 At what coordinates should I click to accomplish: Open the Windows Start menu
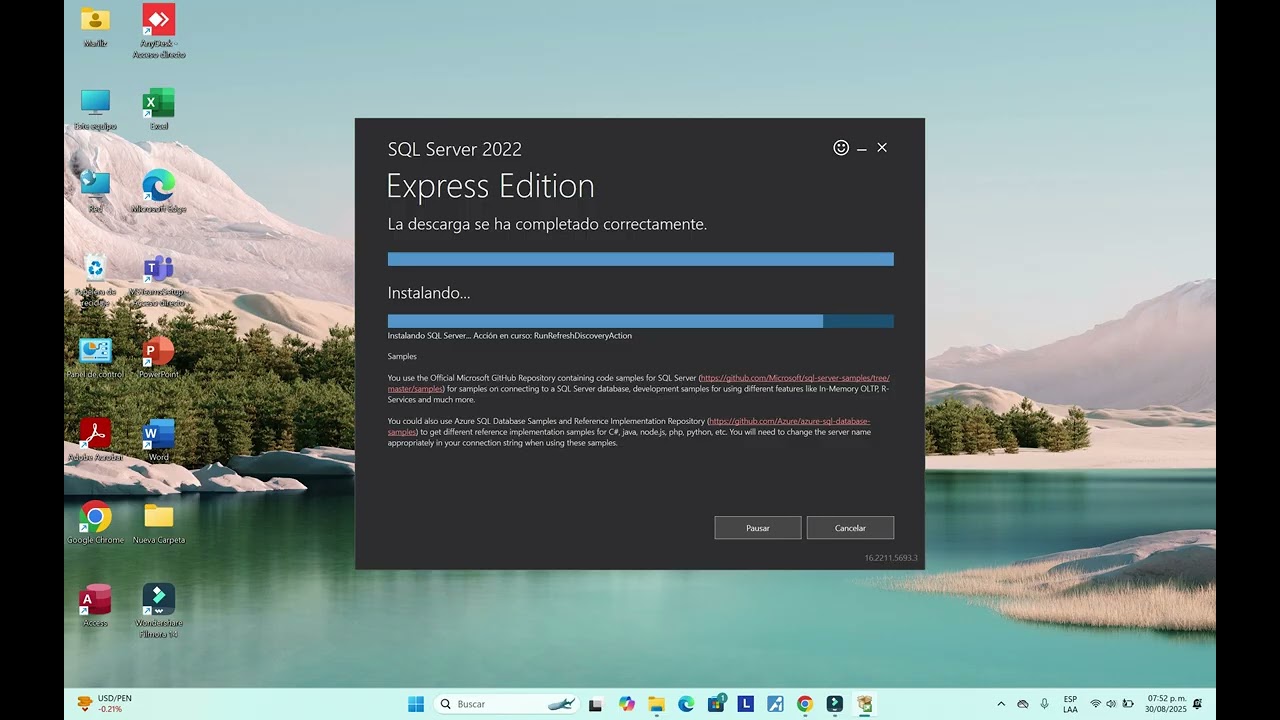tap(416, 704)
